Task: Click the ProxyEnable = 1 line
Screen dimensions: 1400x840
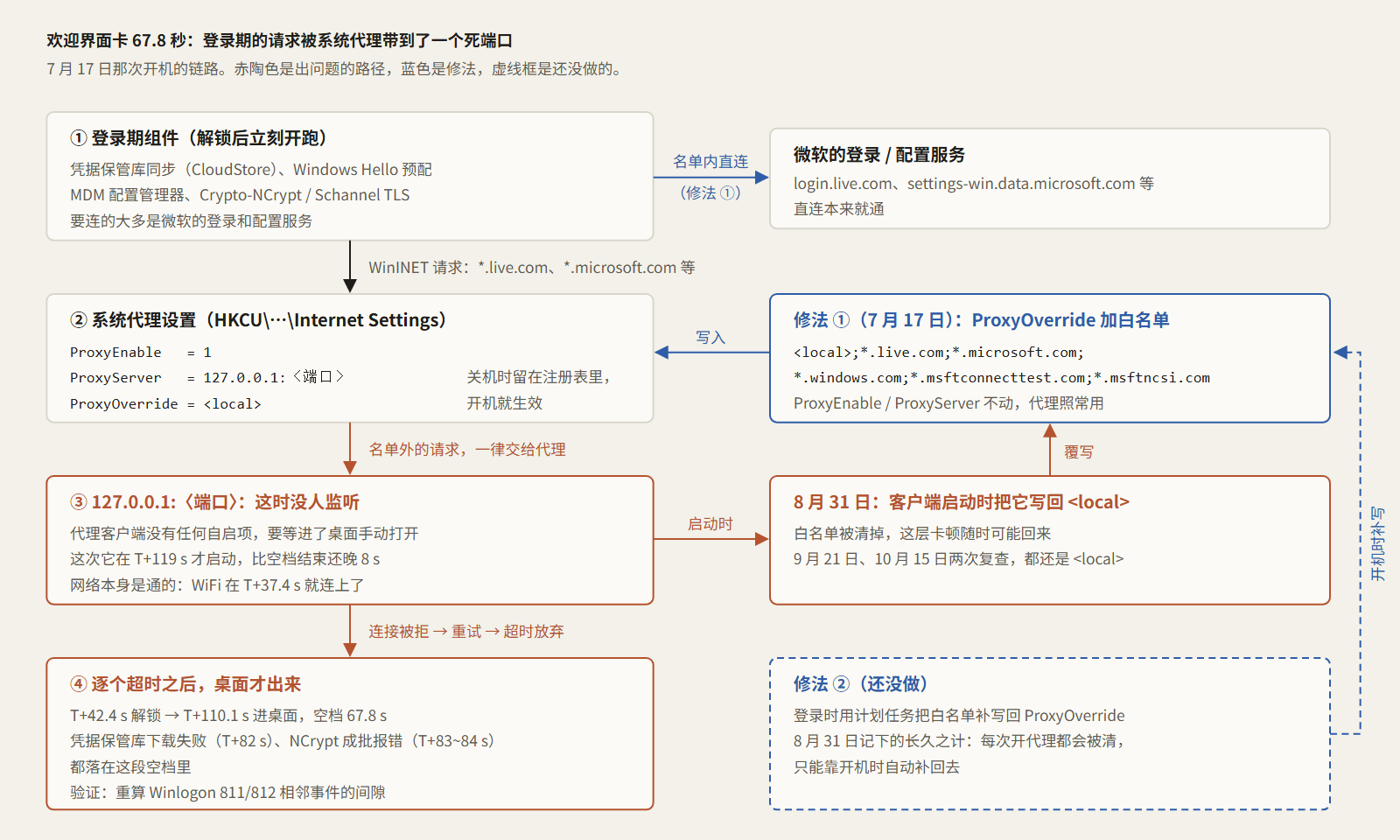Action: (141, 352)
